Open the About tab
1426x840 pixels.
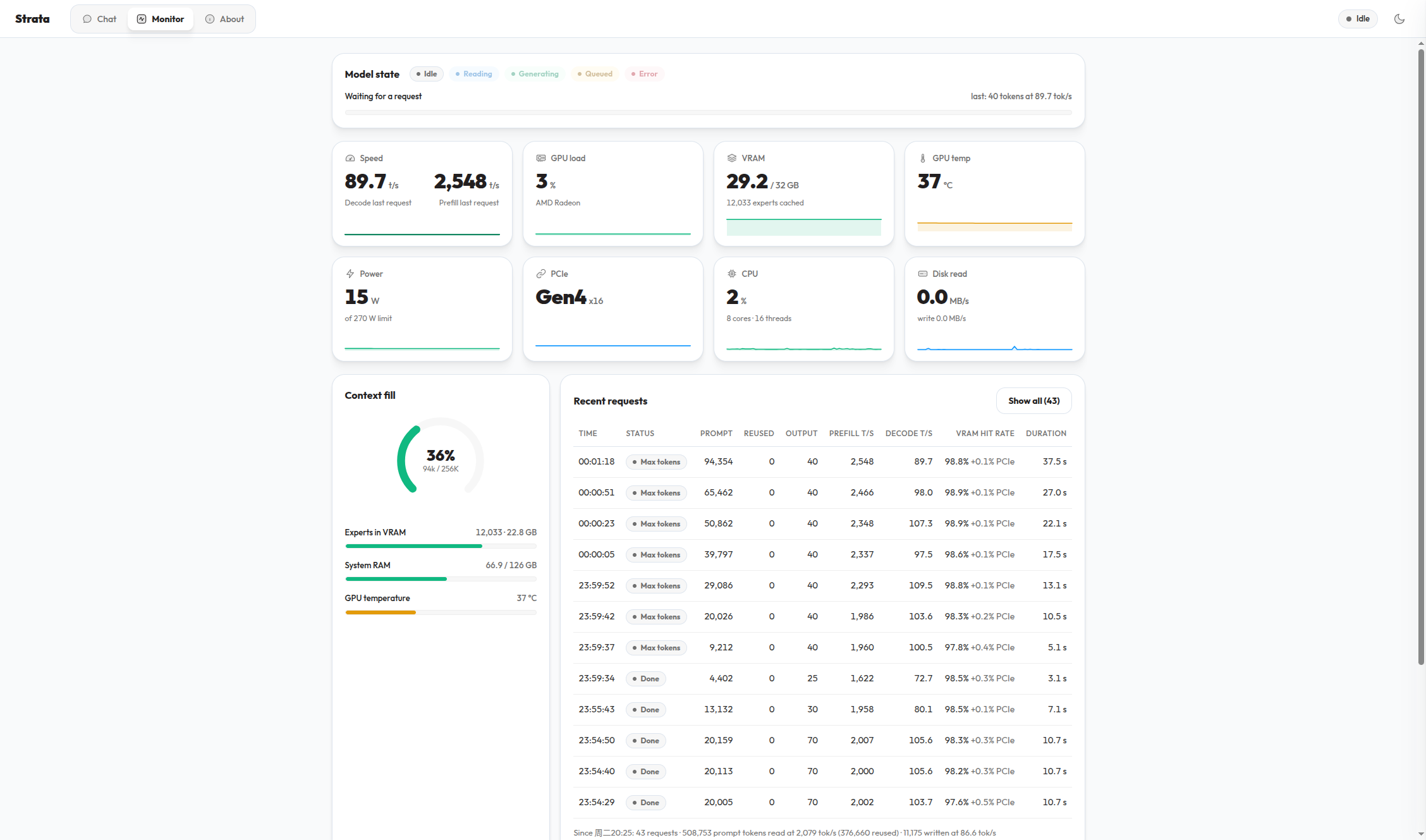click(224, 19)
